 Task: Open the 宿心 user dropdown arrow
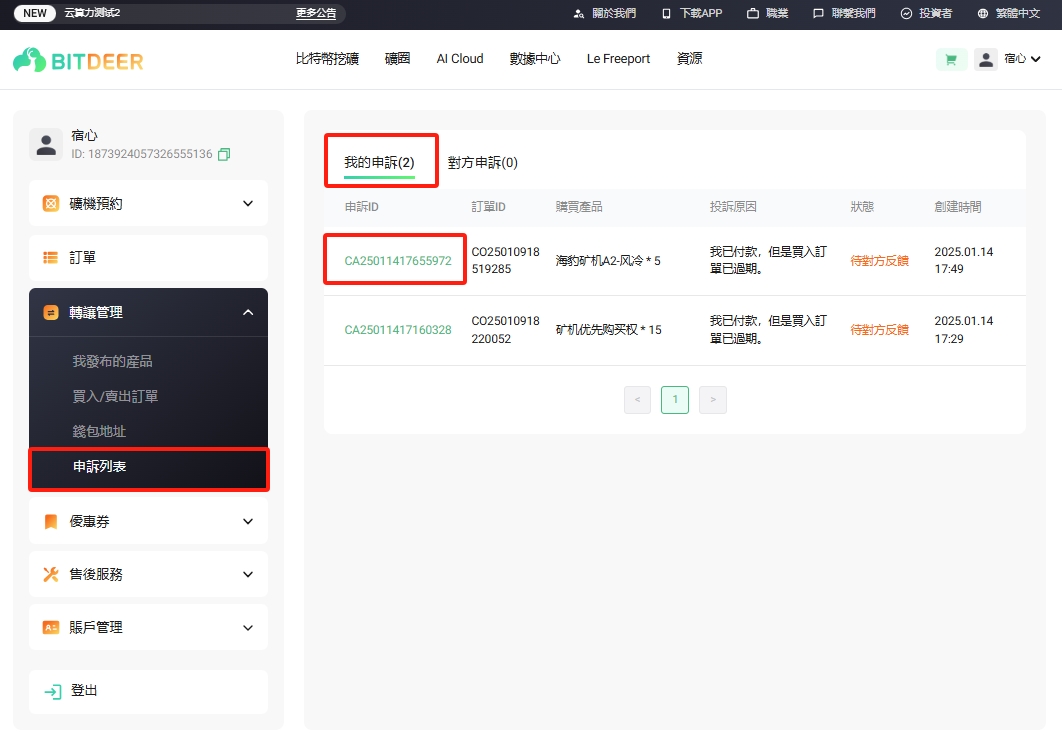(1036, 60)
